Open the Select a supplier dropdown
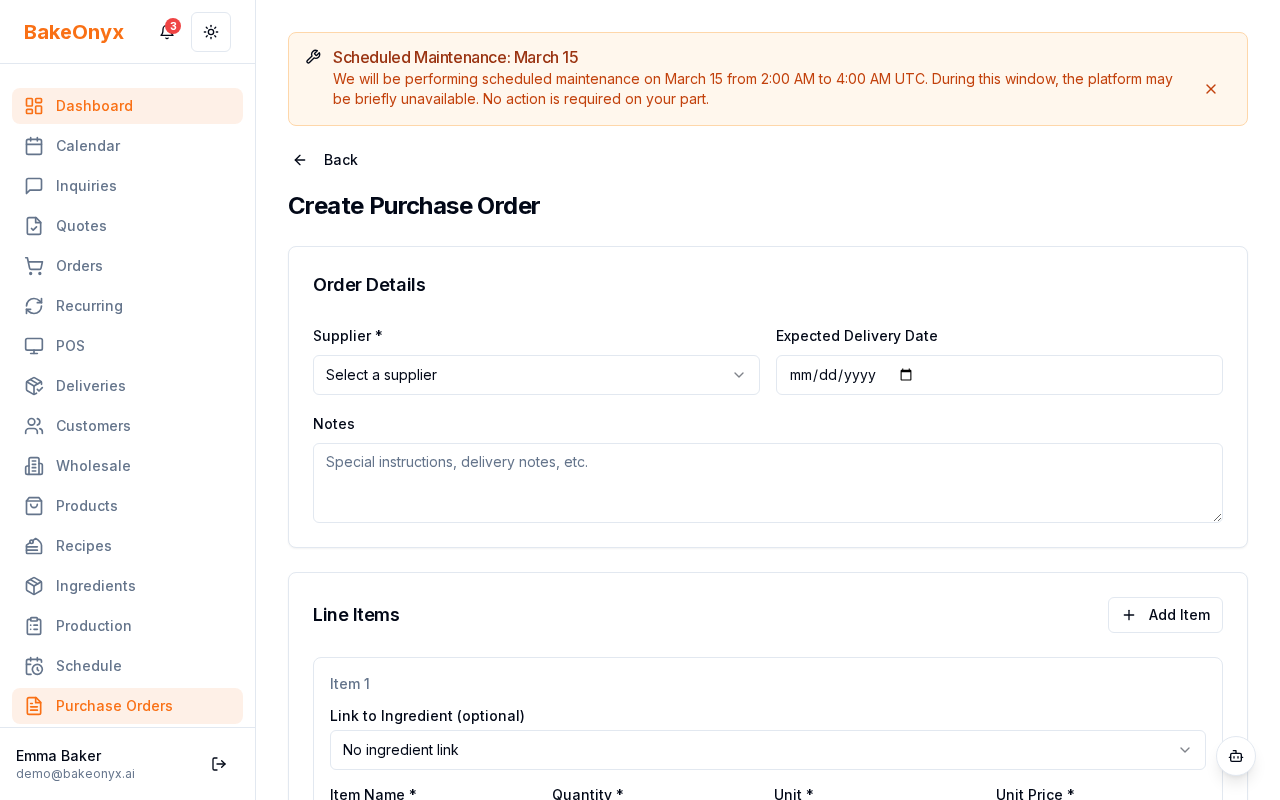Viewport: 1280px width, 800px height. tap(536, 375)
